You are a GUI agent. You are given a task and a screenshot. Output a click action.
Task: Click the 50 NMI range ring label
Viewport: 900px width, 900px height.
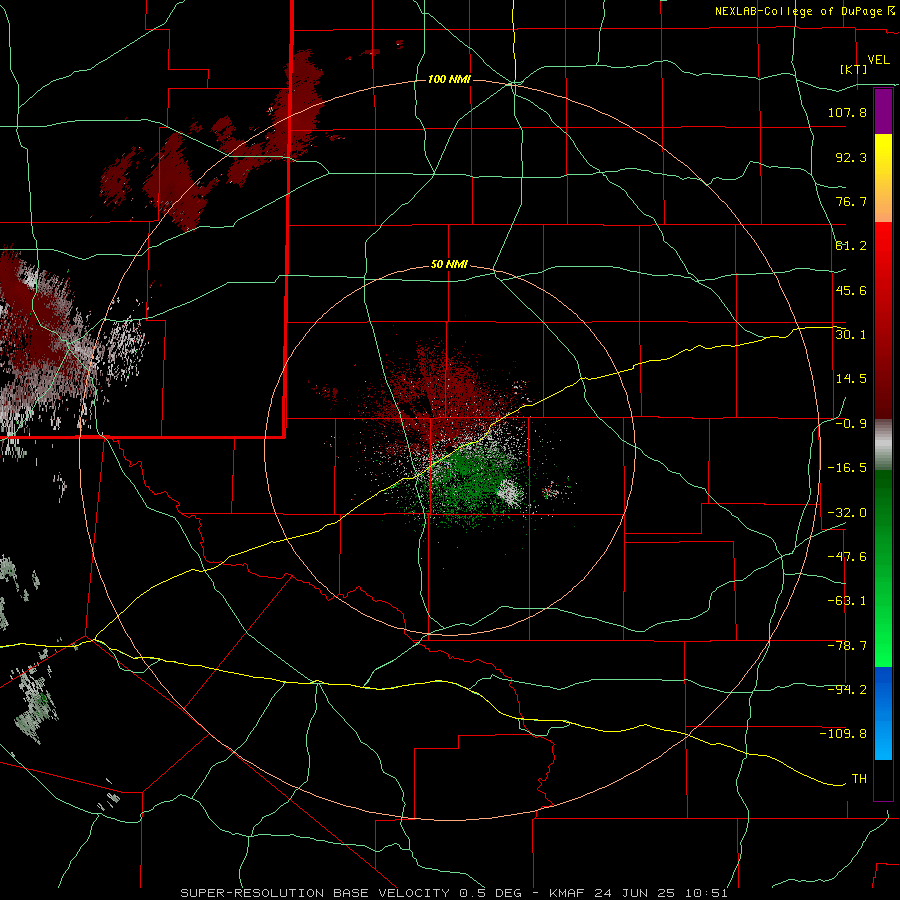pyautogui.click(x=449, y=265)
